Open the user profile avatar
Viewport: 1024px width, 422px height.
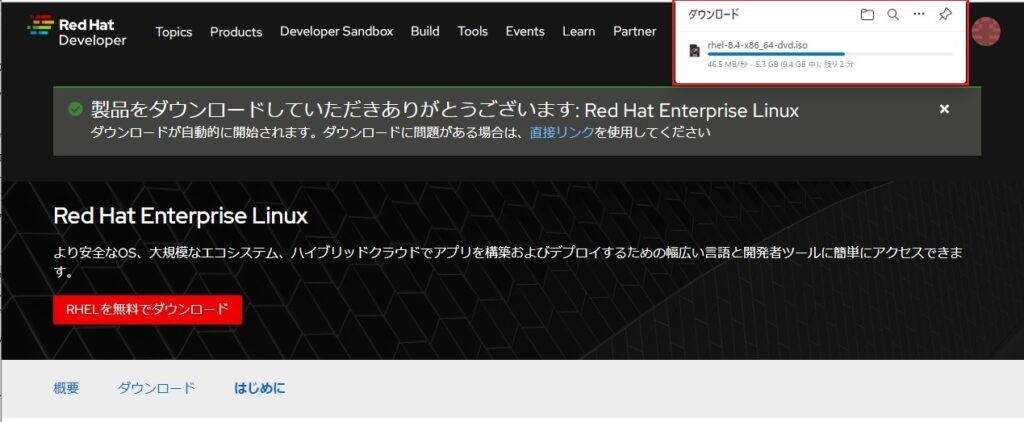pyautogui.click(x=985, y=31)
